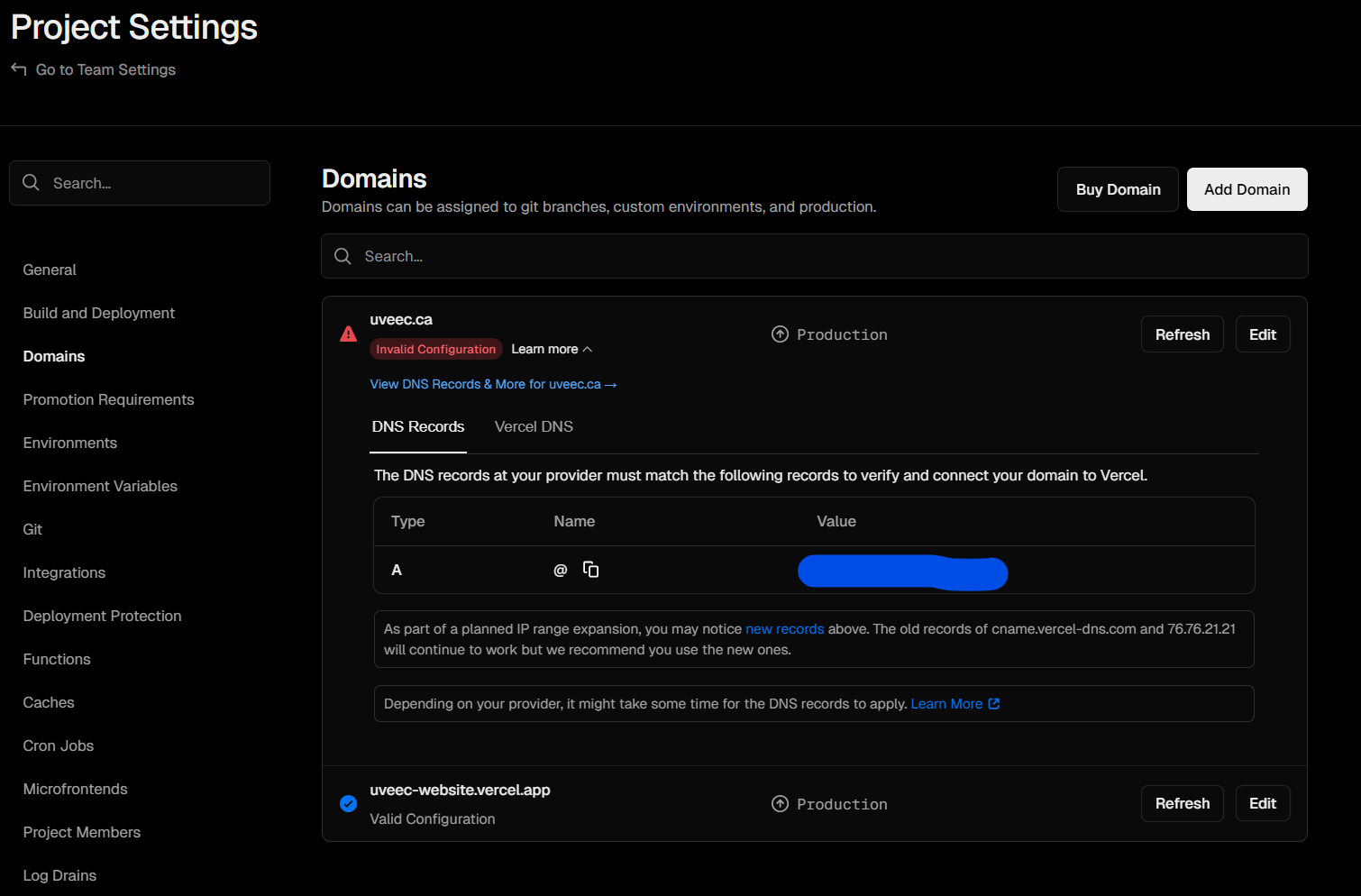Click the Name column header
This screenshot has height=896, width=1361.
pos(574,522)
